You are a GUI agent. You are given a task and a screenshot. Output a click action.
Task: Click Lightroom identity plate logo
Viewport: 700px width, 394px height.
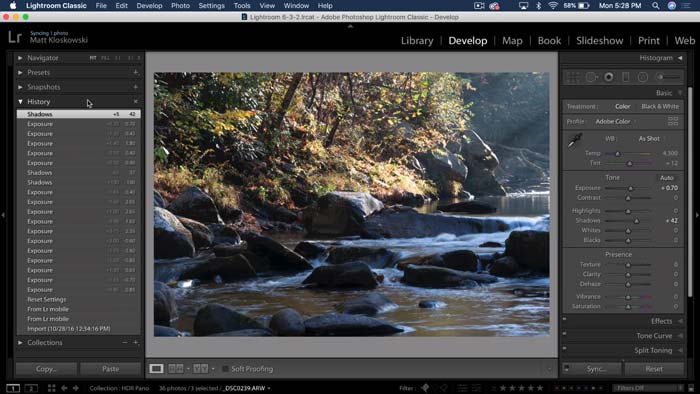click(x=15, y=37)
